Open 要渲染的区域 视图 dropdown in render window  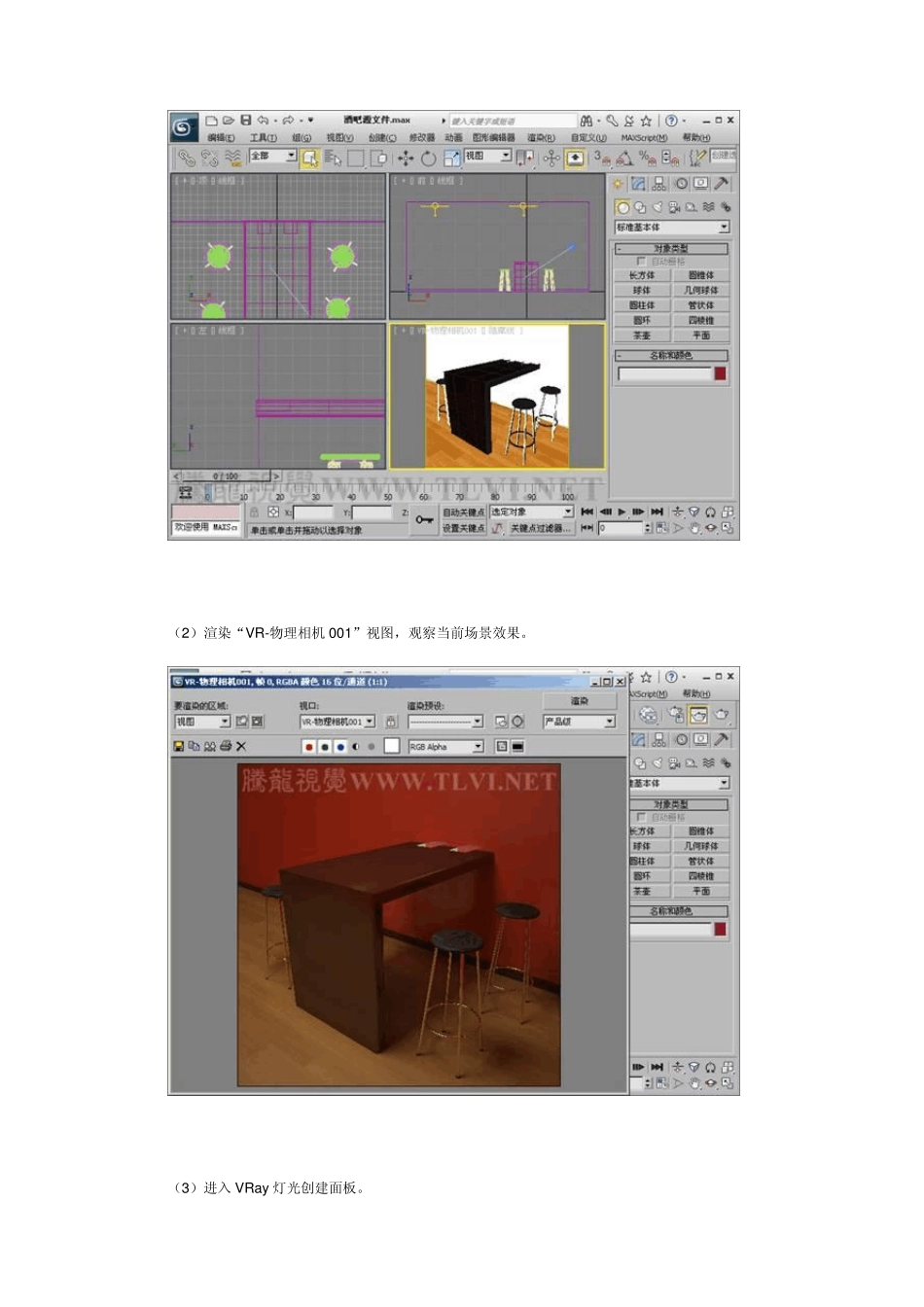[x=202, y=722]
